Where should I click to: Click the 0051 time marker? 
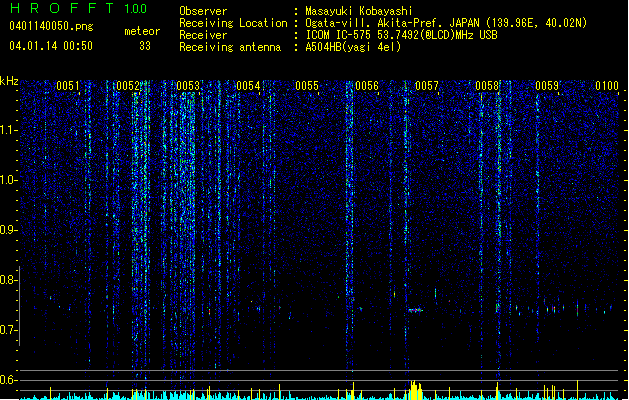pyautogui.click(x=68, y=86)
